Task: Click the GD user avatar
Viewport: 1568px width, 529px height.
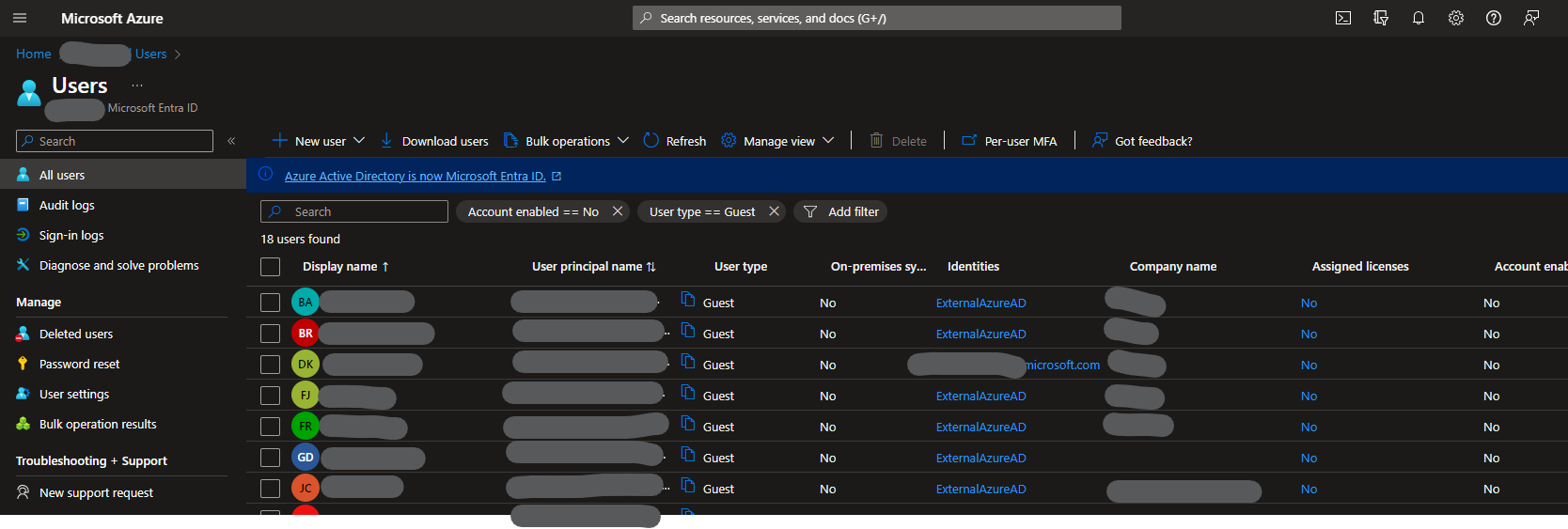Action: [x=306, y=458]
